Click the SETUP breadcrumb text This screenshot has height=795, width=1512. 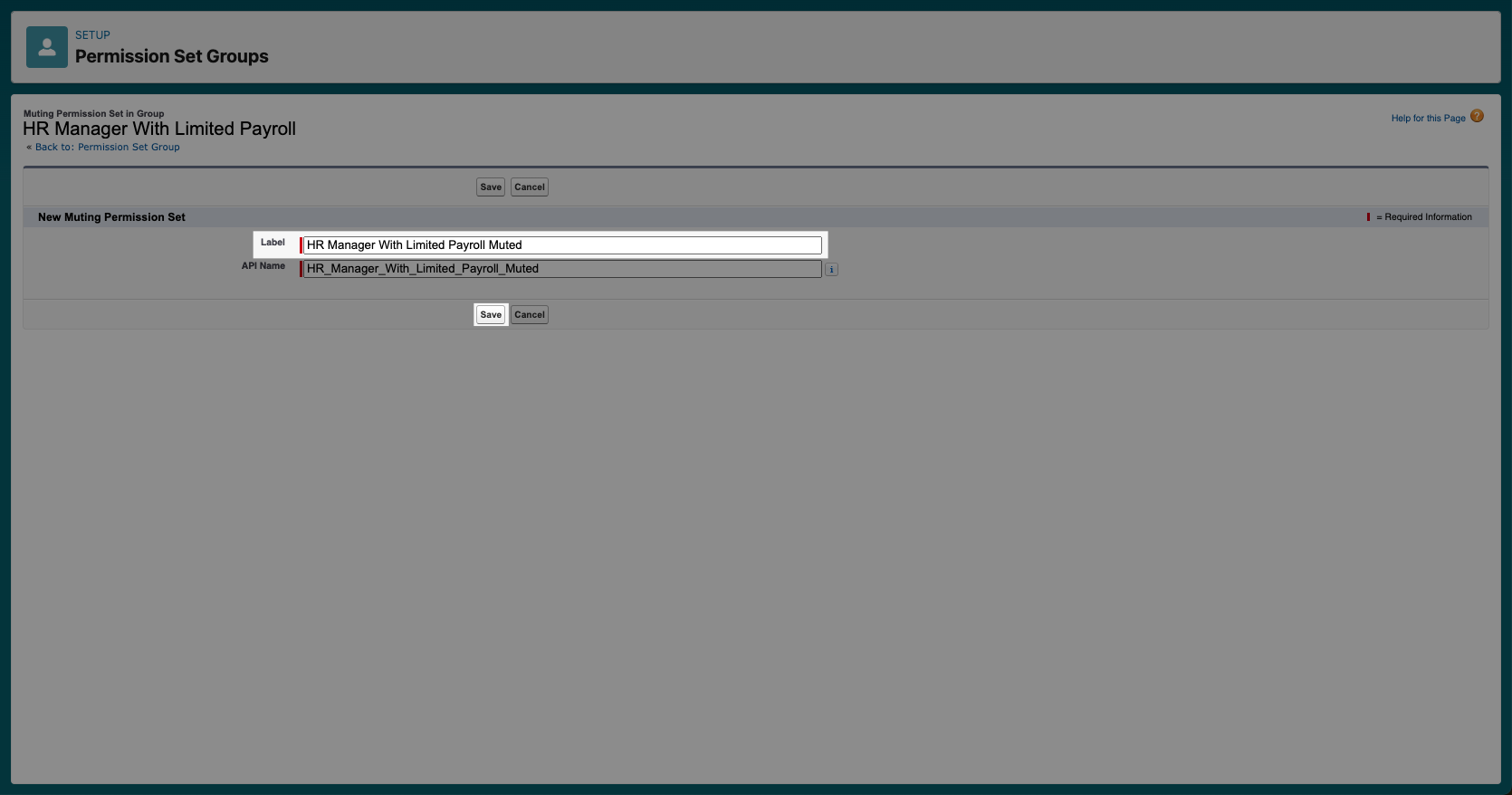92,35
